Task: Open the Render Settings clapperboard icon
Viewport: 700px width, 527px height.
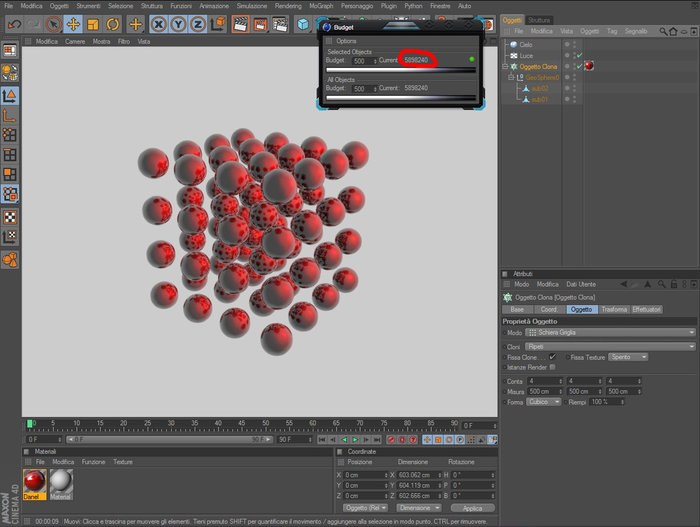Action: [x=280, y=24]
